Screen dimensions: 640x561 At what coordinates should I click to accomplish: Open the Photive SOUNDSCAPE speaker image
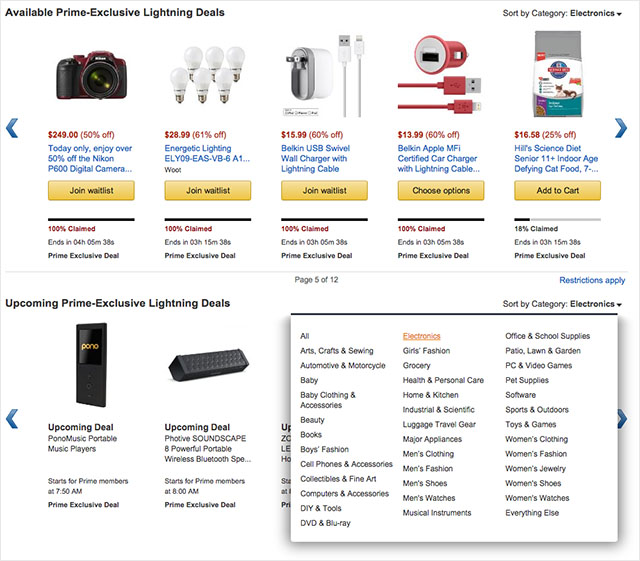click(x=208, y=365)
